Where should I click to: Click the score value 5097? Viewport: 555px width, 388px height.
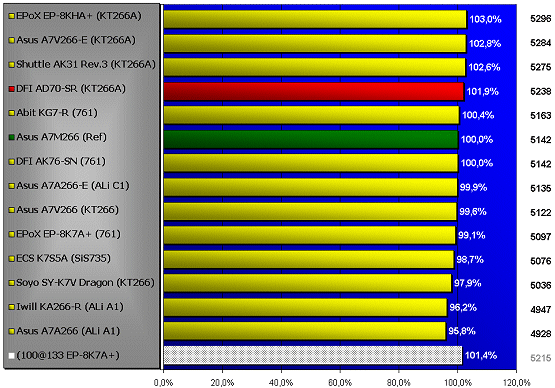tap(541, 236)
